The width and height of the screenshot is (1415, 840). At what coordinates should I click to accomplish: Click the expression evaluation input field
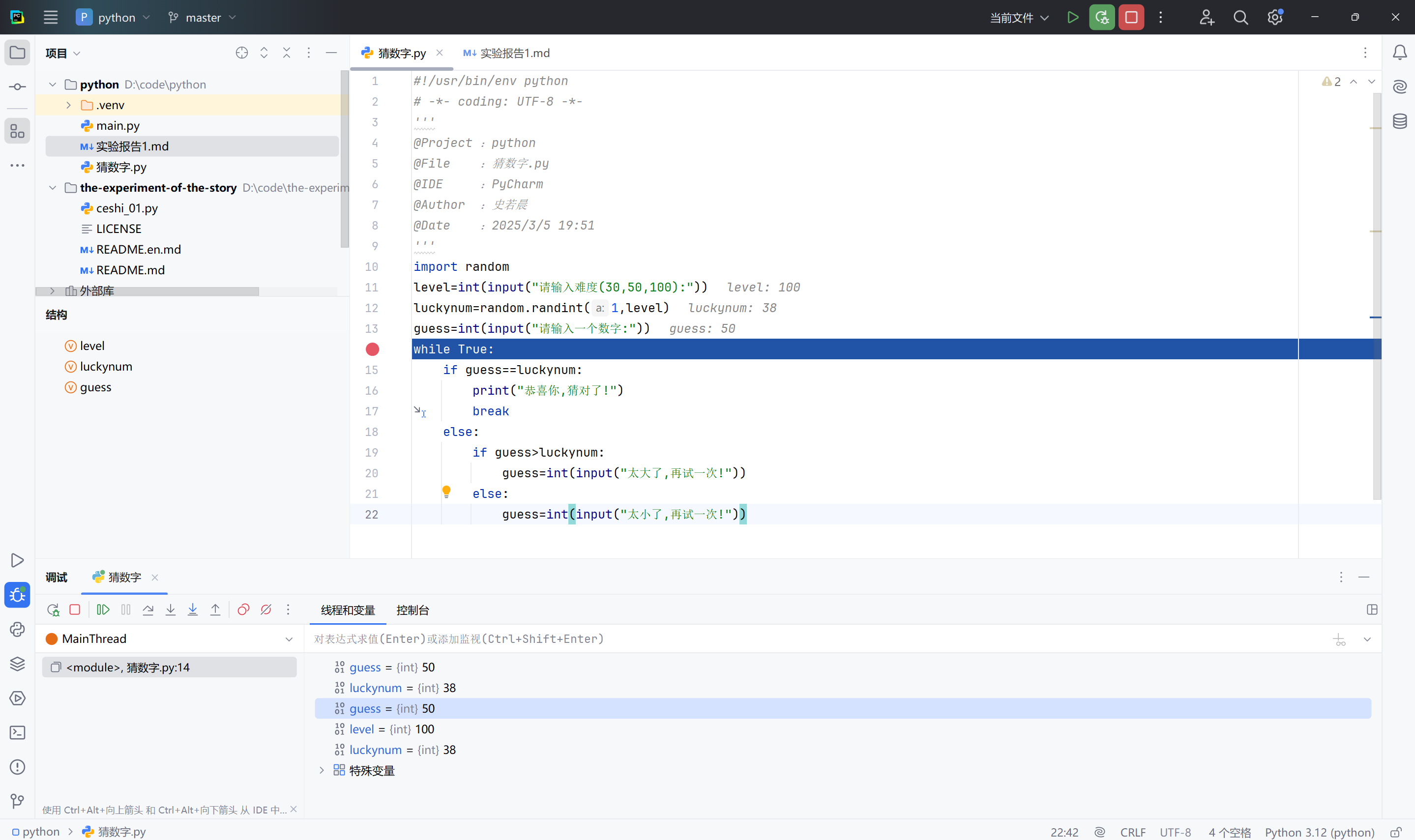[793, 639]
